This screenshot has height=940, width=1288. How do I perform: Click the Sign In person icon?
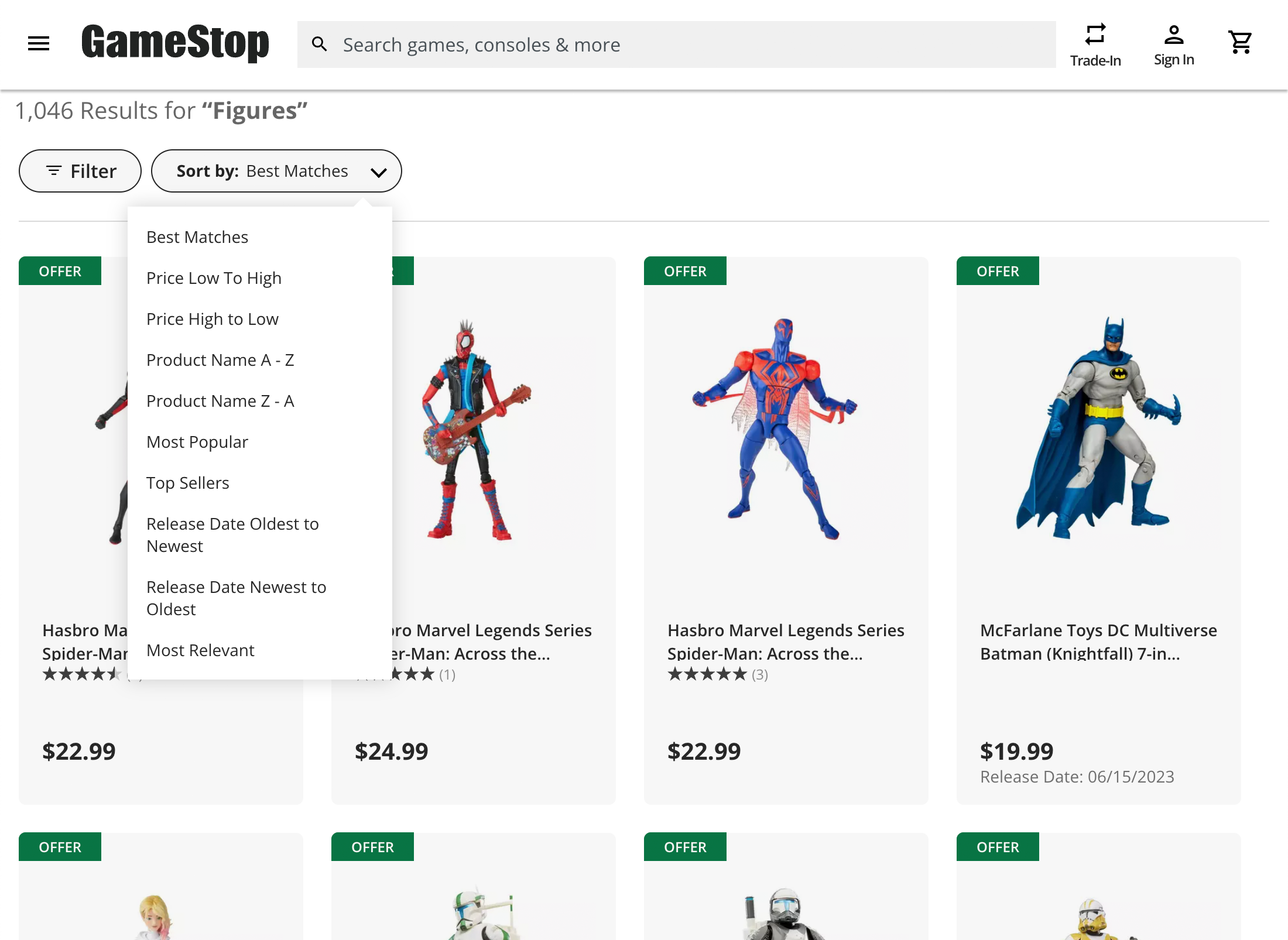pyautogui.click(x=1174, y=35)
